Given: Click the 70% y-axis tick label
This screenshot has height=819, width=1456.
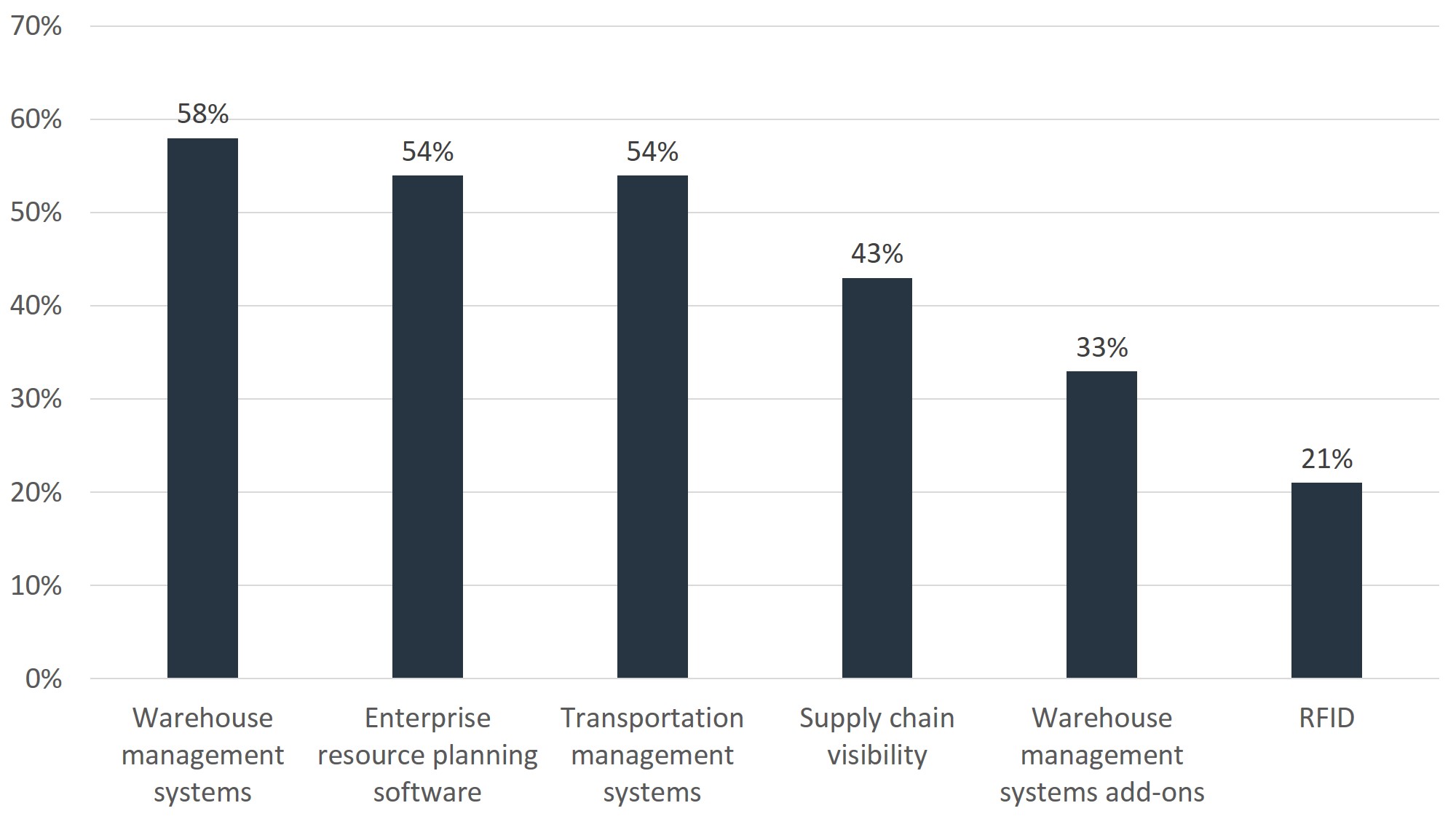Looking at the screenshot, I should [36, 26].
